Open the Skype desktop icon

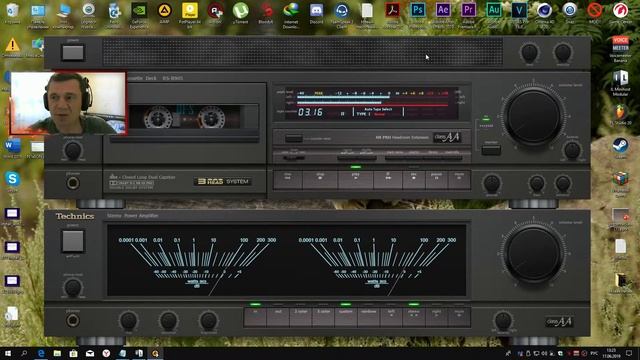tap(12, 181)
